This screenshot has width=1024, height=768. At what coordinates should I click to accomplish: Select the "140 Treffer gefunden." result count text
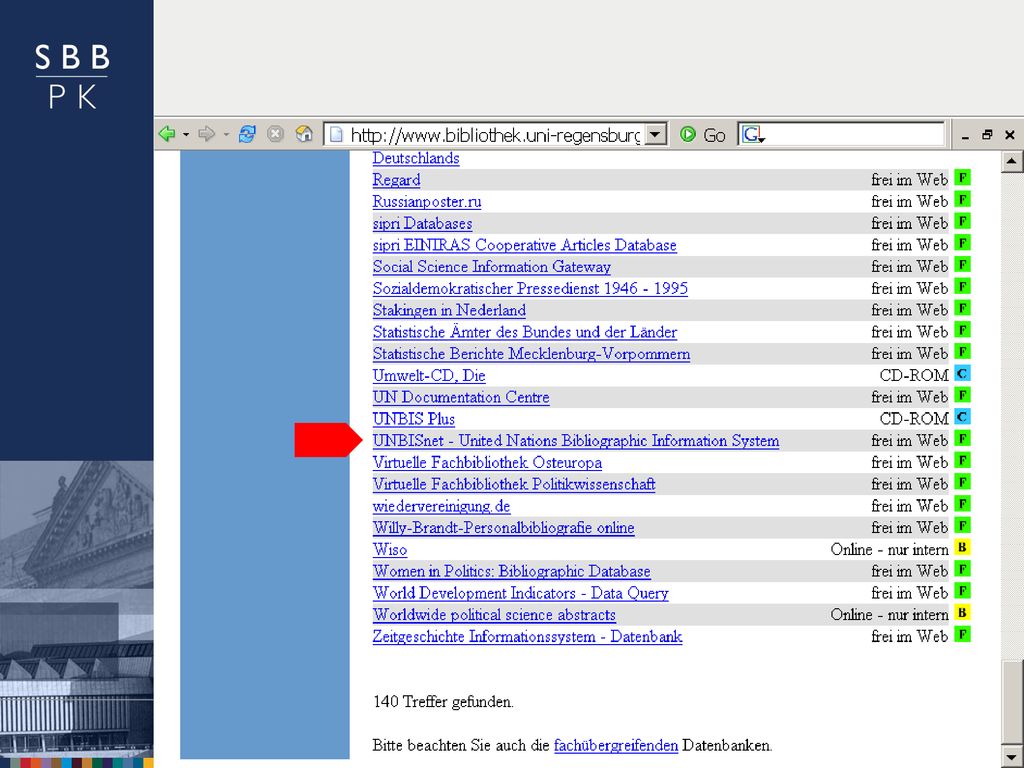[x=443, y=702]
